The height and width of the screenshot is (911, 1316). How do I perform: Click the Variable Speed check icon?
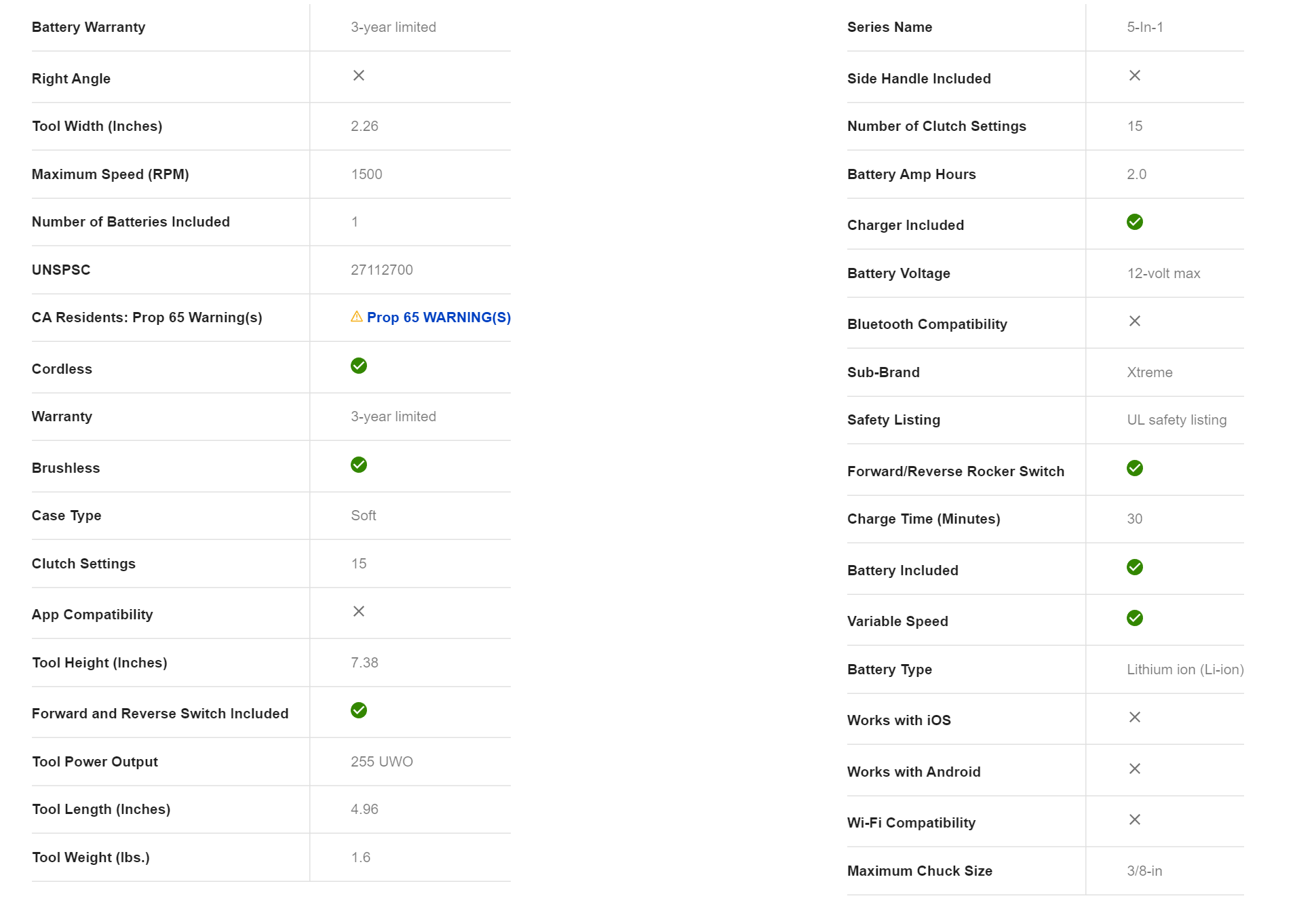pos(1135,618)
